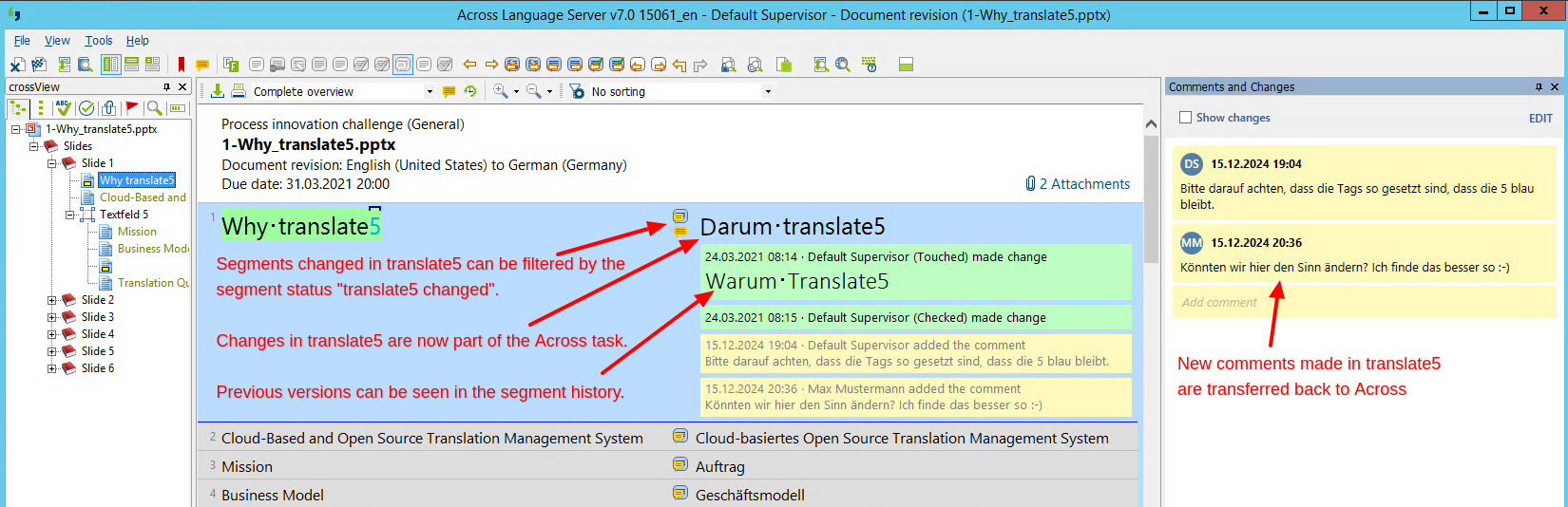
Task: Click the comment icon next to Darum translate5
Action: (x=680, y=217)
